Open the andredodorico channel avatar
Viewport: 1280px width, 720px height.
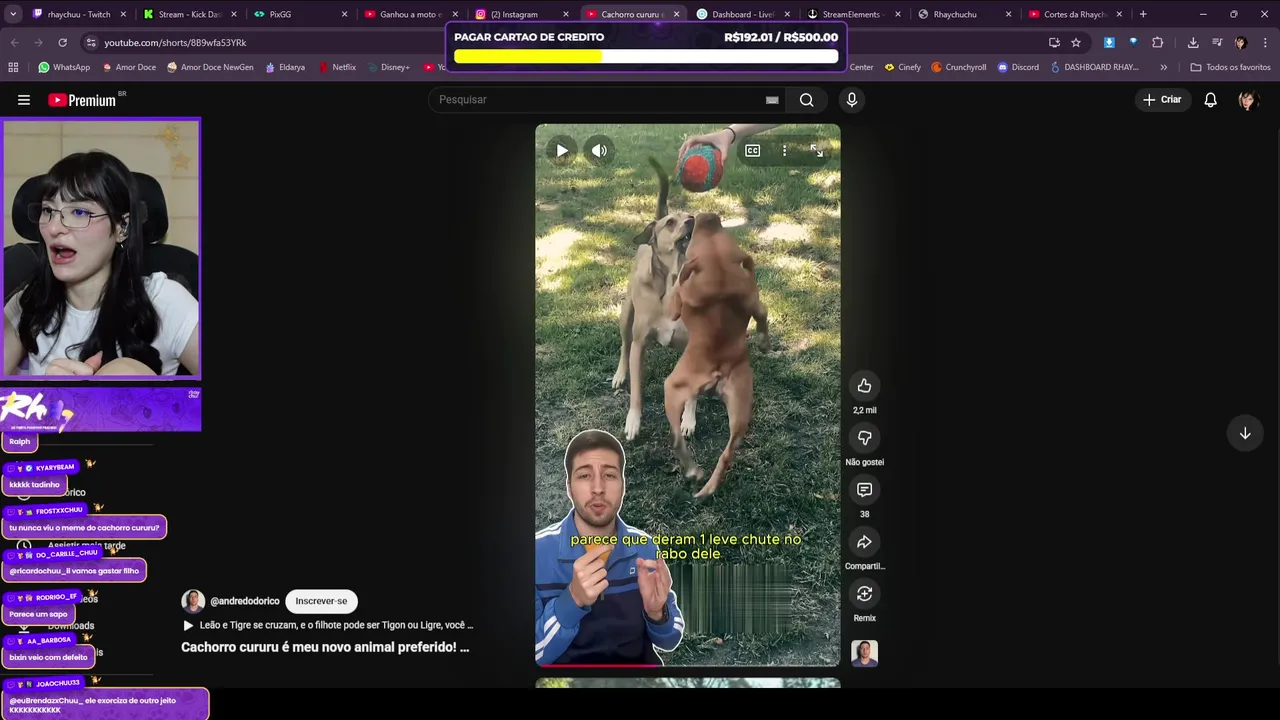(x=193, y=601)
